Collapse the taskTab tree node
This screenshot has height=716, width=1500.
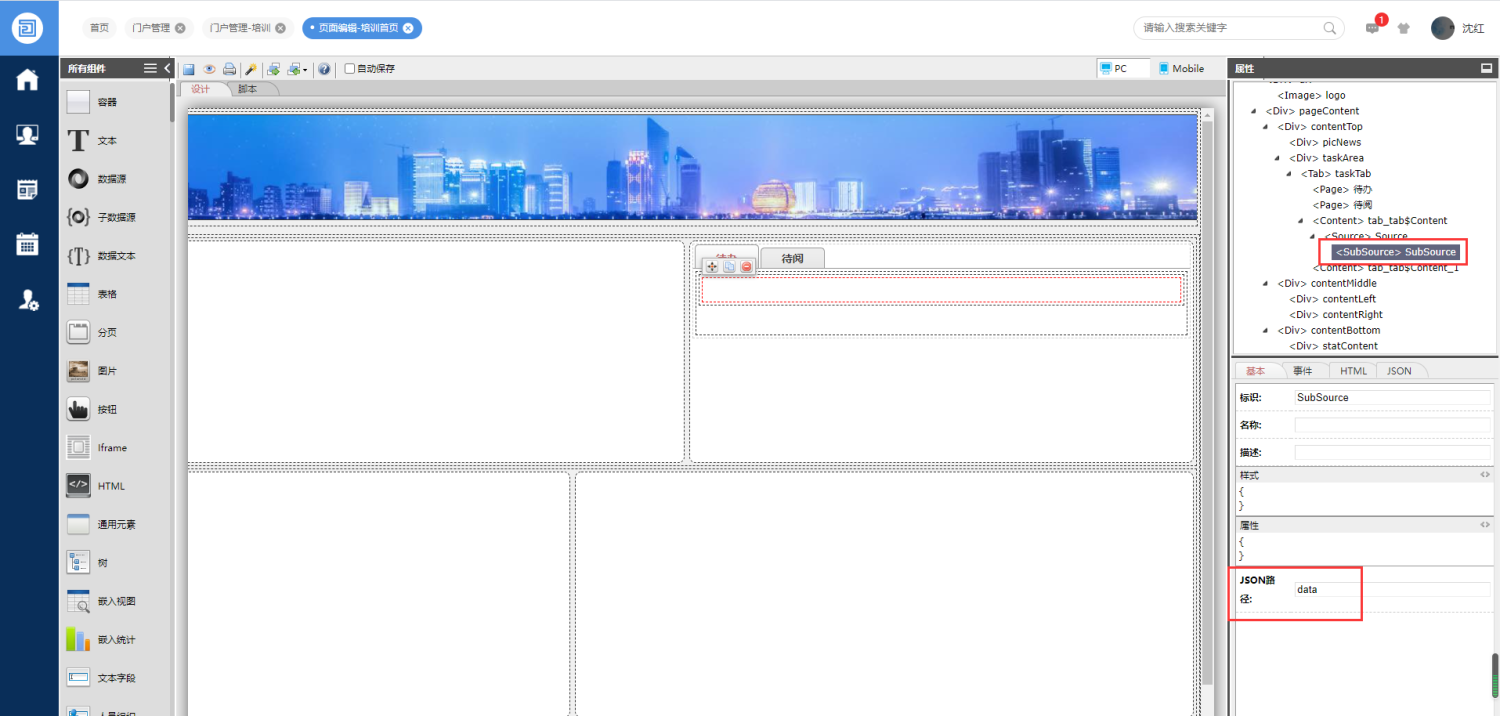(1290, 174)
